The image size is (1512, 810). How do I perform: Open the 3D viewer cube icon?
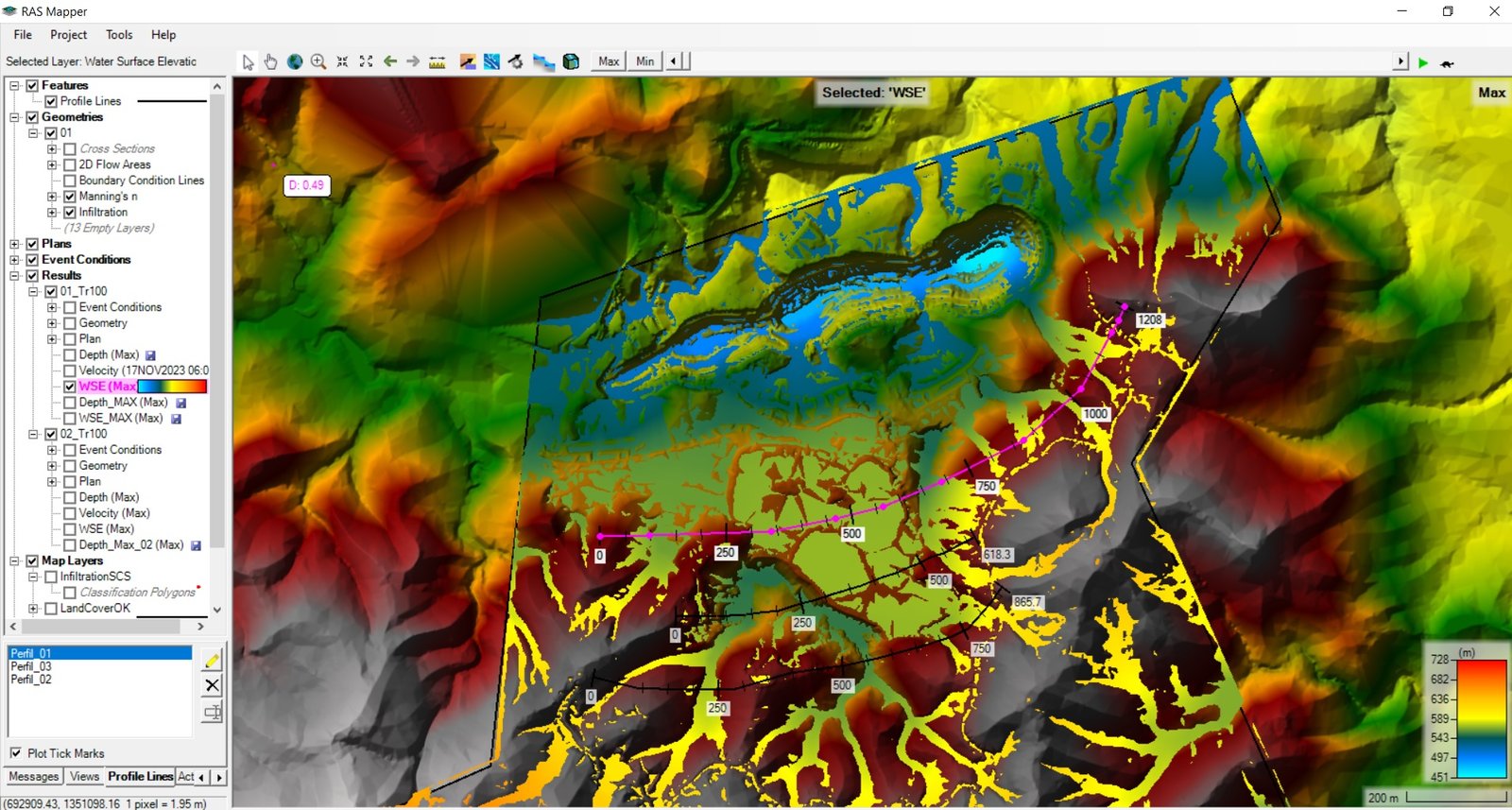point(571,61)
